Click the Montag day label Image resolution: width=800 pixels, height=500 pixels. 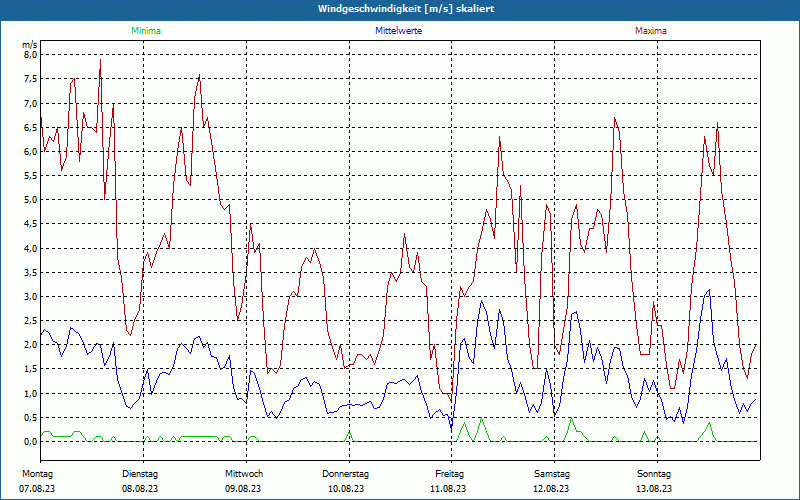pos(37,474)
